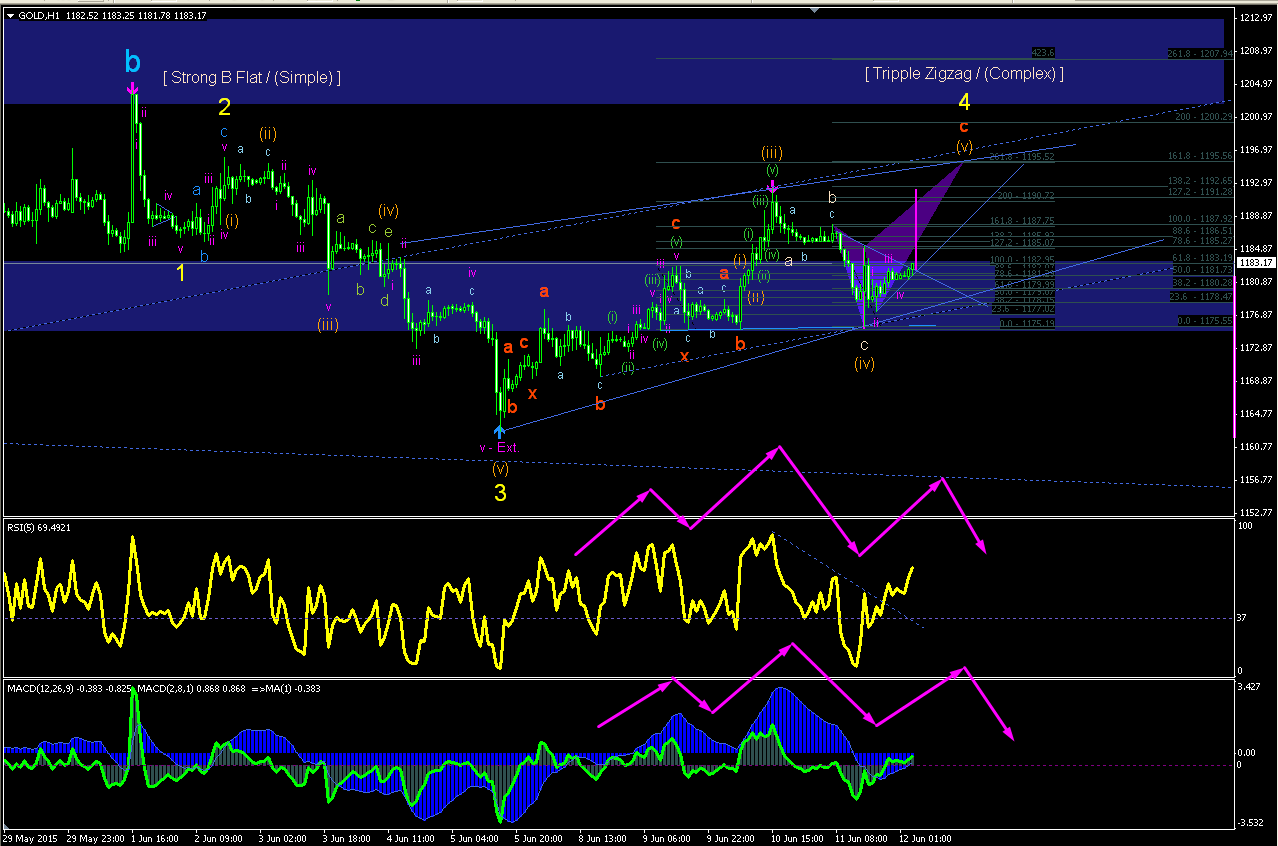This screenshot has height=846, width=1278.
Task: Click the '10 Jun 15:00' time axis label
Action: (798, 838)
